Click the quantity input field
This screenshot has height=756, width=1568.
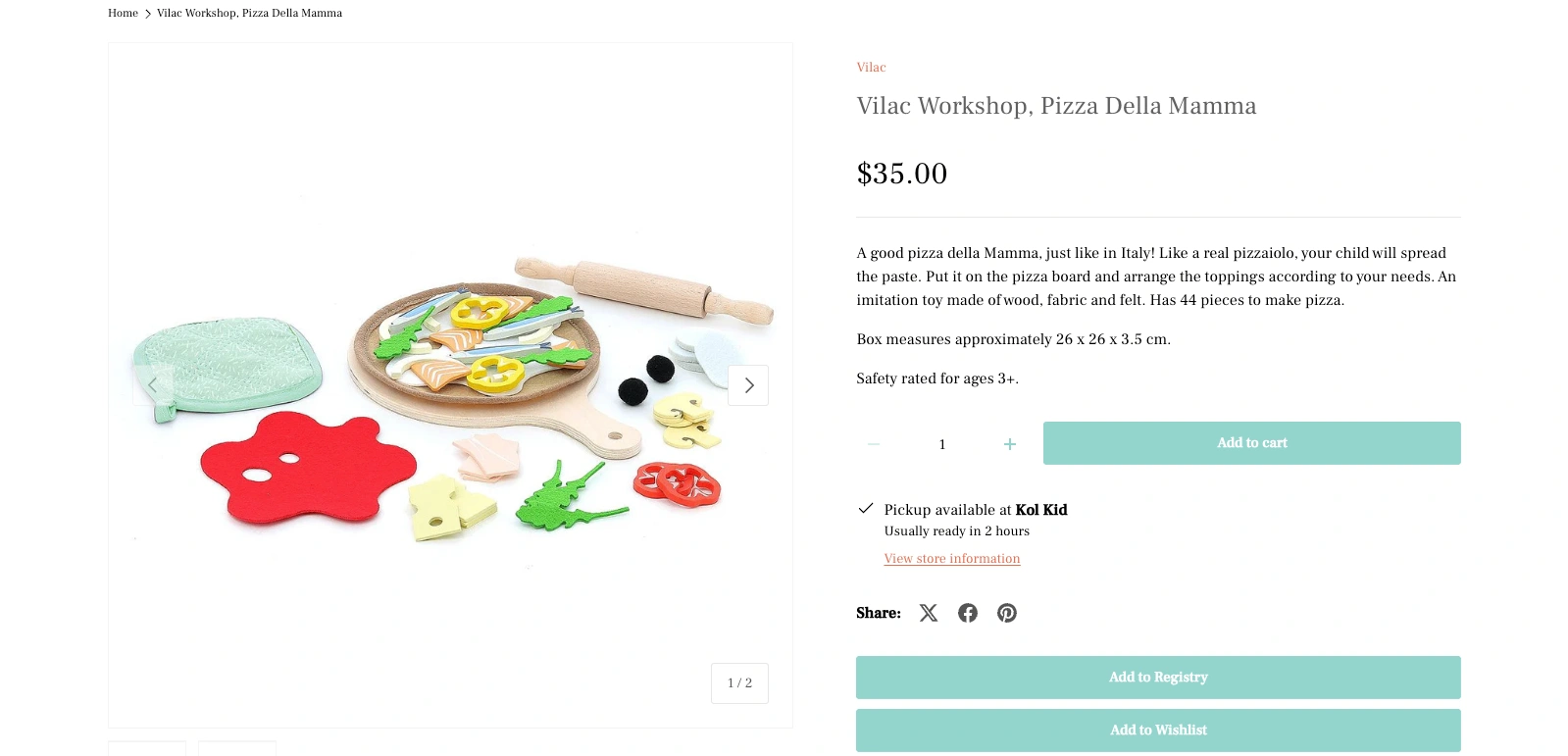[x=942, y=444]
